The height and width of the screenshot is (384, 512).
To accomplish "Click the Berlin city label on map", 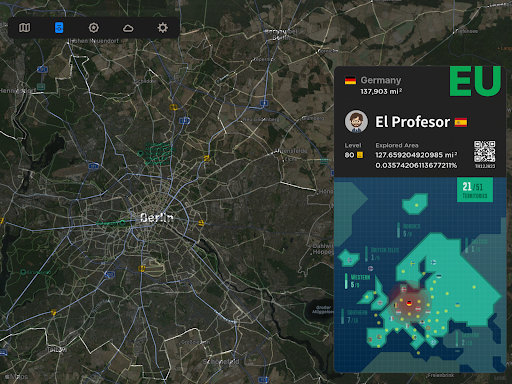I will 157,218.
